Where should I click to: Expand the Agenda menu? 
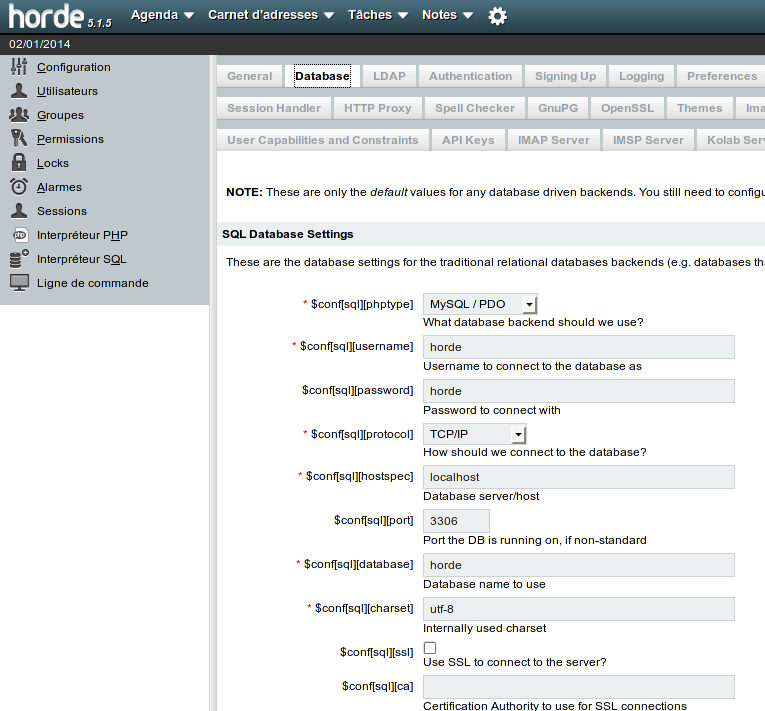coord(162,15)
